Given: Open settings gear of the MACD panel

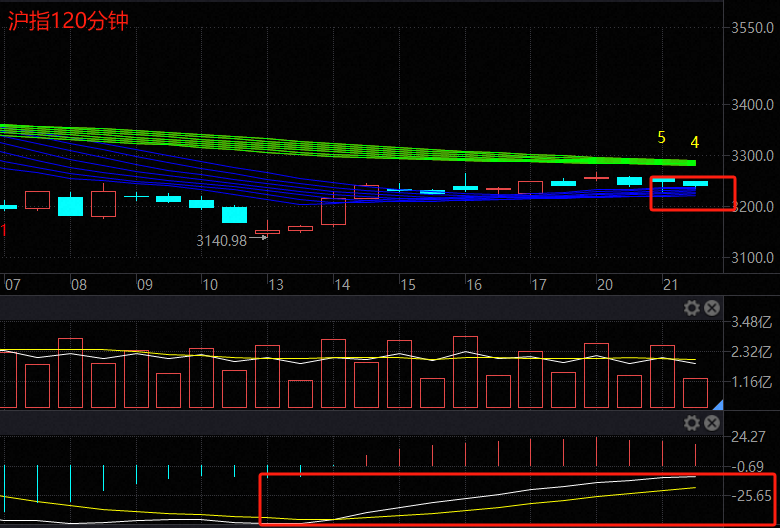Looking at the screenshot, I should click(x=691, y=423).
